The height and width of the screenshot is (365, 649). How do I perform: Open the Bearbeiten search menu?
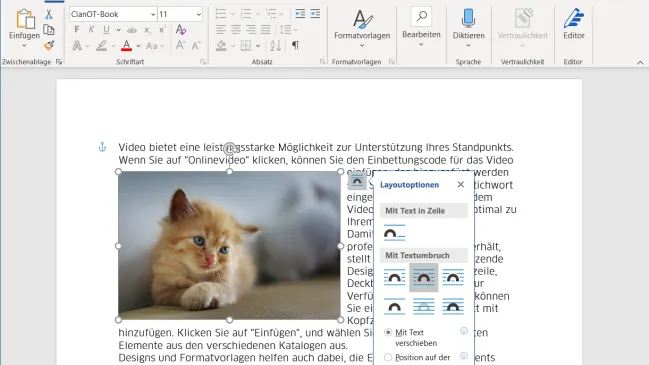421,27
